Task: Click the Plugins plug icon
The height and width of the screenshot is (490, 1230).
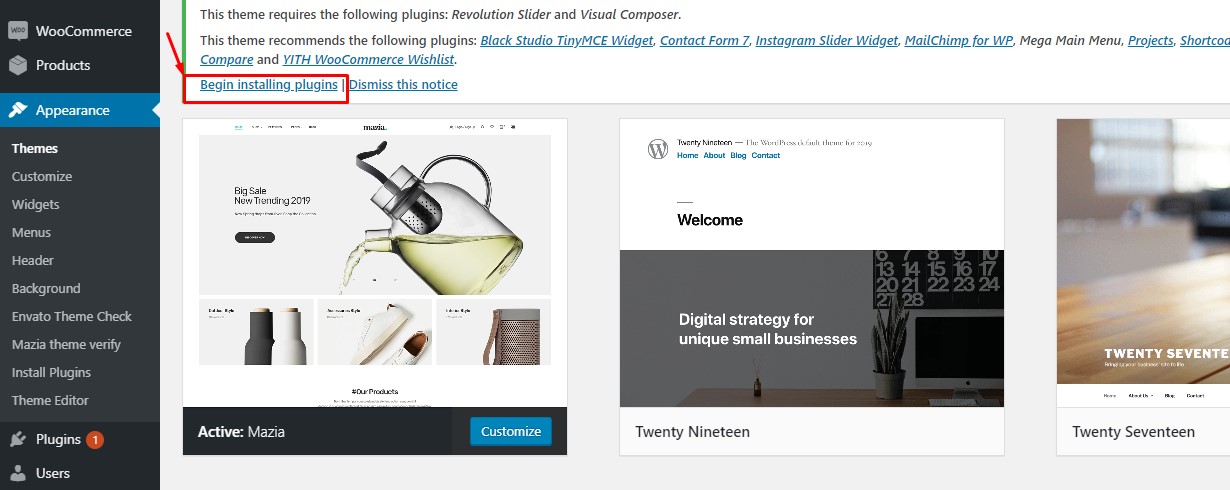Action: (17, 439)
